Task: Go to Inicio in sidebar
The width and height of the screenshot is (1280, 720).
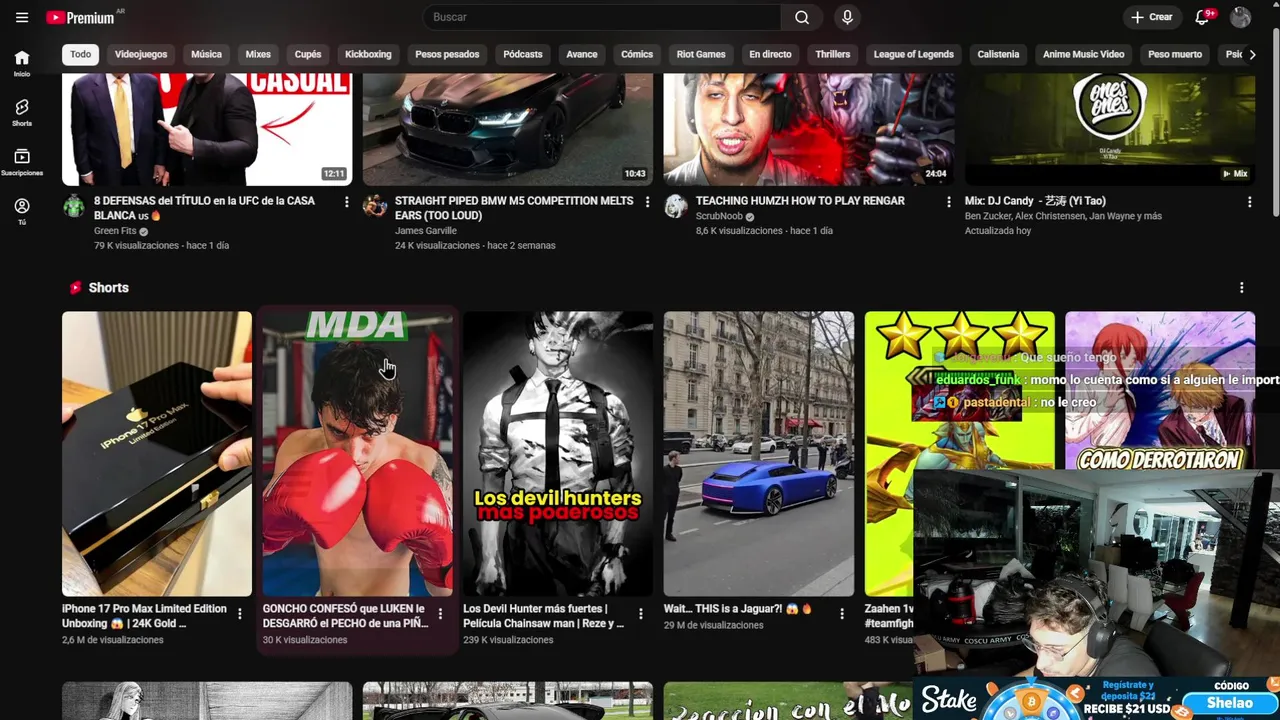Action: pyautogui.click(x=22, y=63)
